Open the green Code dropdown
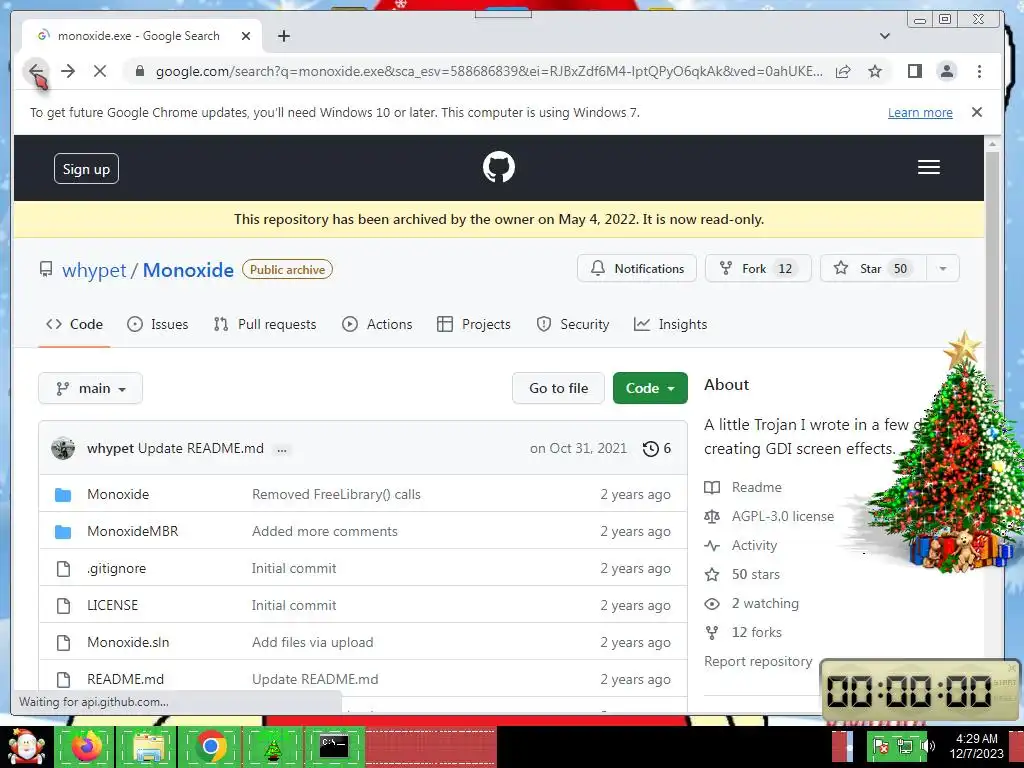This screenshot has height=768, width=1024. [x=650, y=388]
